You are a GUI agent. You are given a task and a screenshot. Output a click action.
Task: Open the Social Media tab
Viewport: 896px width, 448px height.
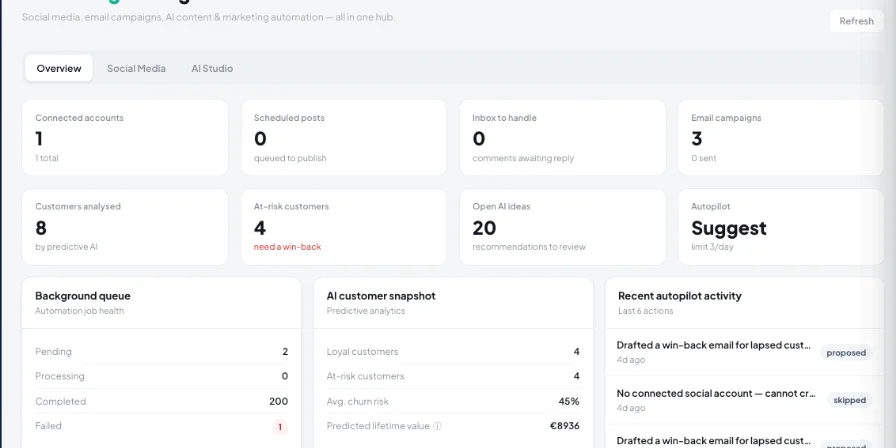click(136, 68)
